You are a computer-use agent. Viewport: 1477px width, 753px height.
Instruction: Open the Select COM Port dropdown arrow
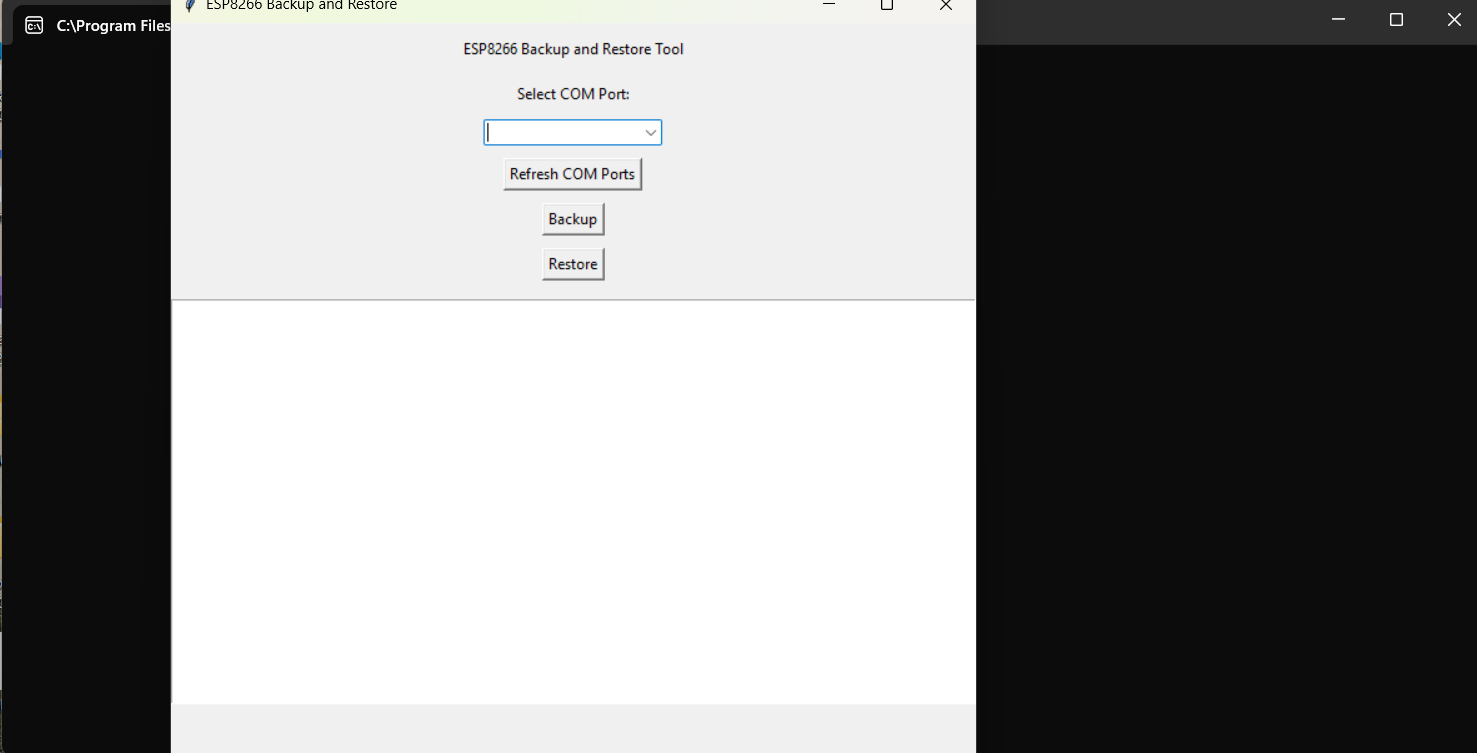coord(650,133)
